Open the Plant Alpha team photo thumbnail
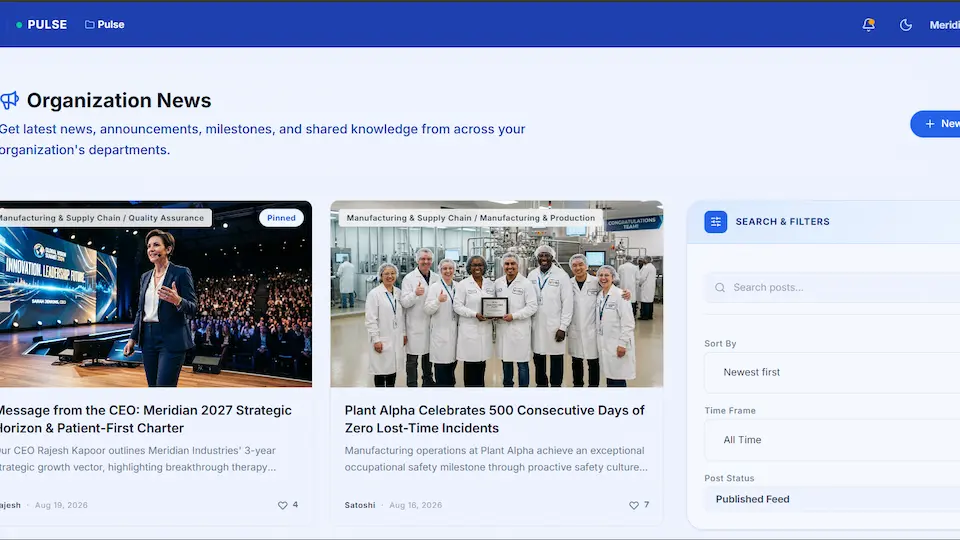Image resolution: width=960 pixels, height=540 pixels. [x=497, y=294]
